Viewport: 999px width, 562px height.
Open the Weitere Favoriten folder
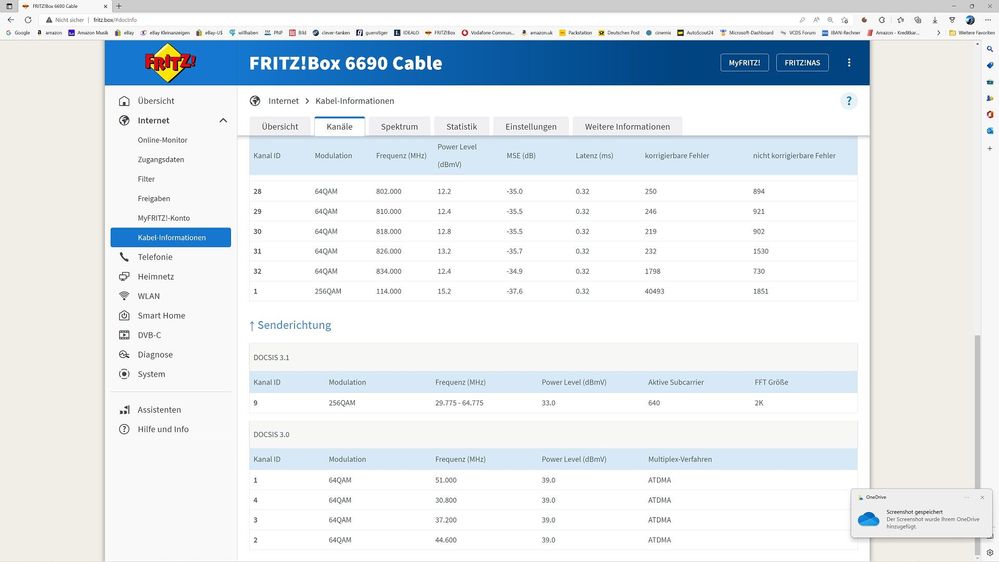click(972, 32)
